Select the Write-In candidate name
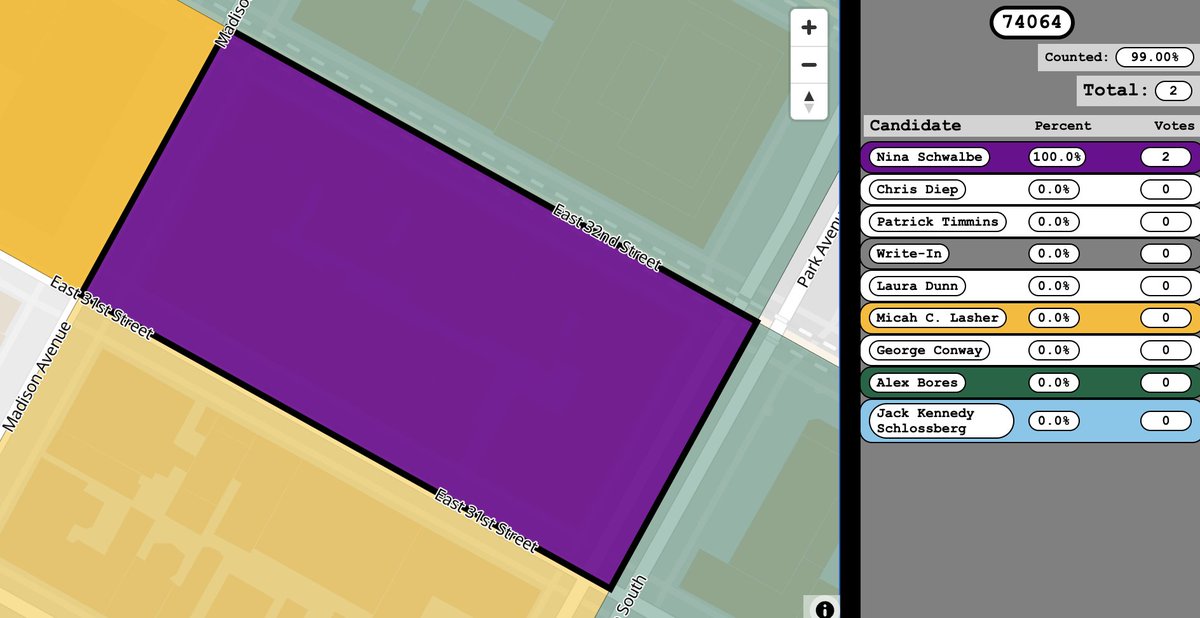 pos(908,253)
